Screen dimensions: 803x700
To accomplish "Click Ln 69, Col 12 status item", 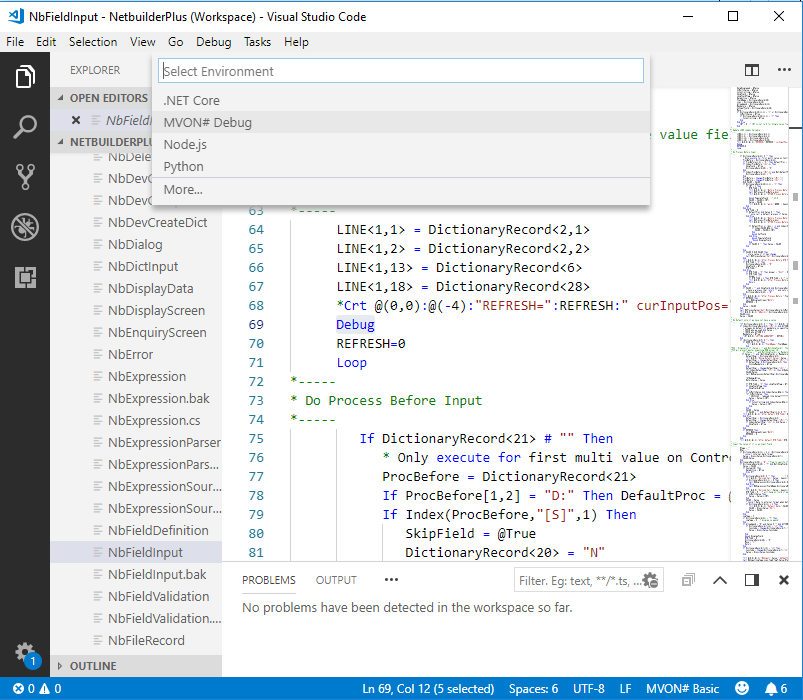I will tap(428, 689).
